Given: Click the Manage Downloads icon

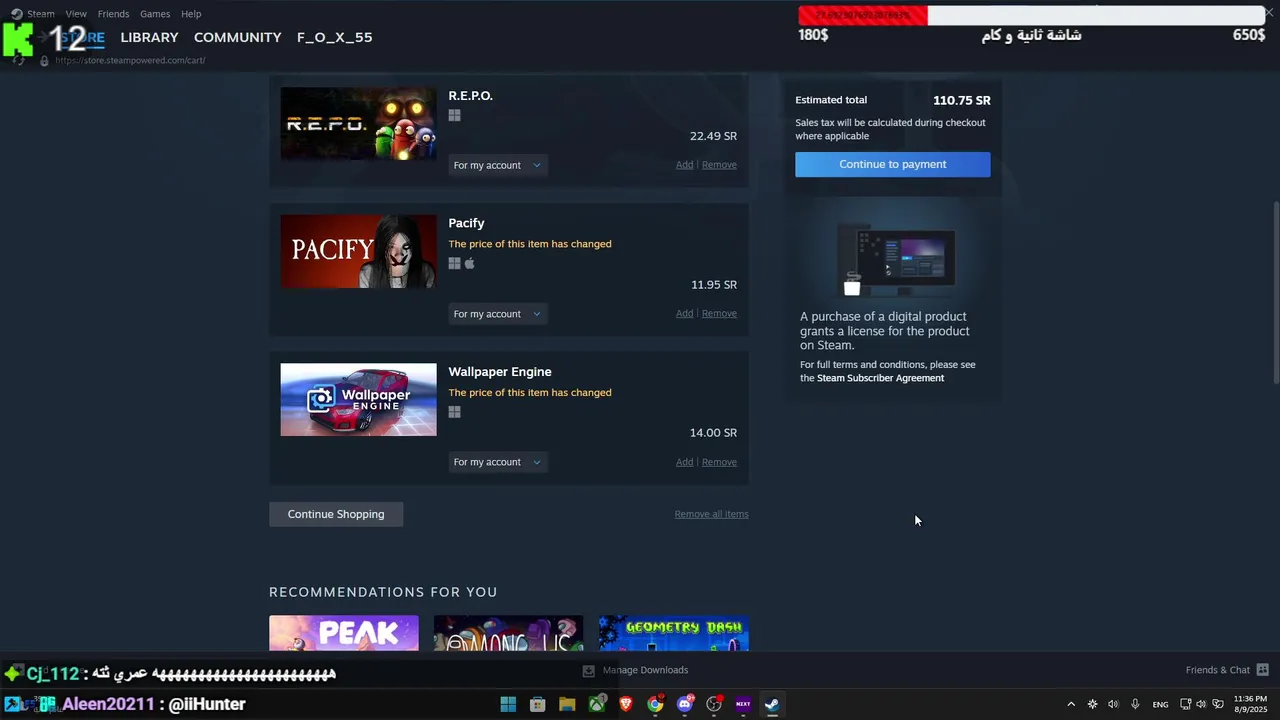Looking at the screenshot, I should [x=588, y=670].
